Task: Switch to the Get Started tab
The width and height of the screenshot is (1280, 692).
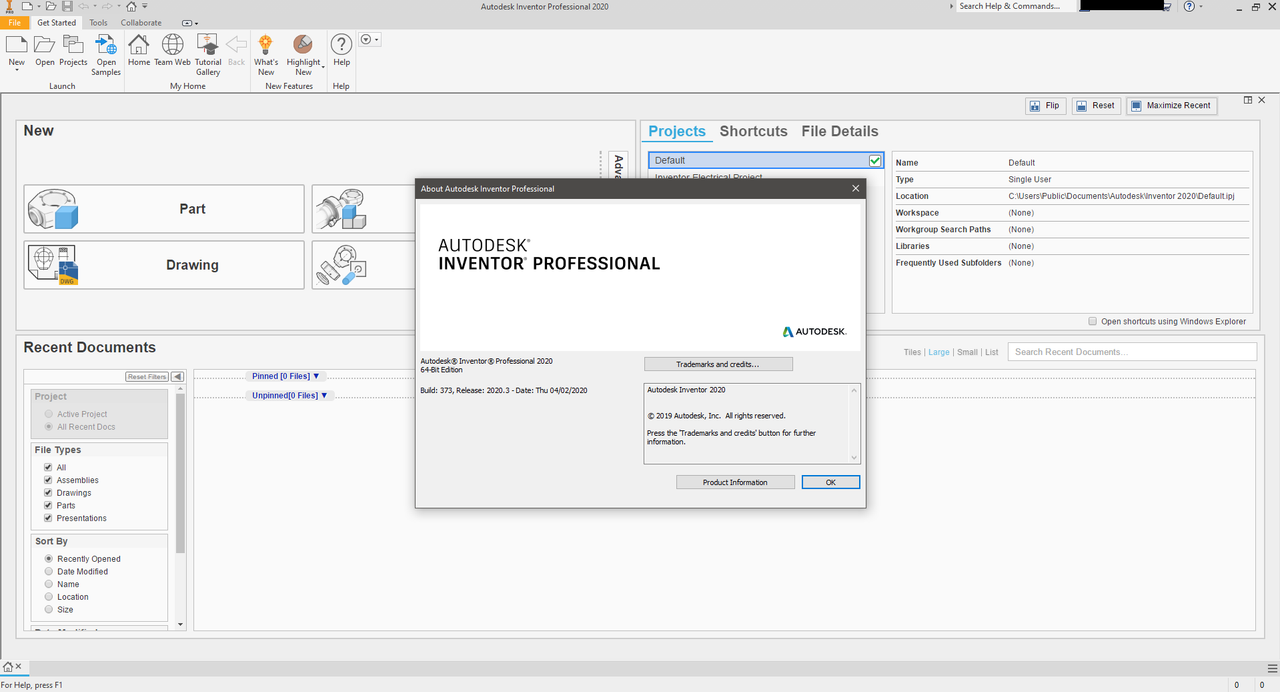Action: (x=56, y=22)
